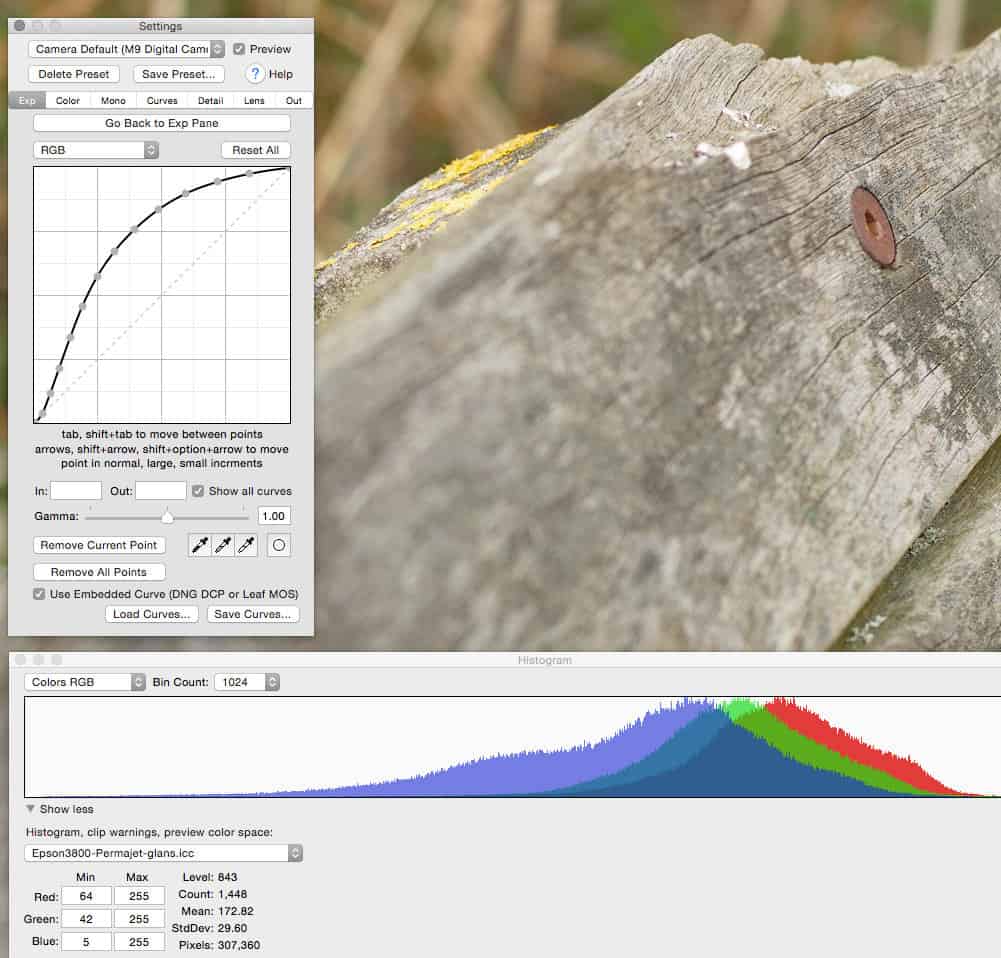
Task: Open the RGB channel dropdown
Action: (x=95, y=150)
